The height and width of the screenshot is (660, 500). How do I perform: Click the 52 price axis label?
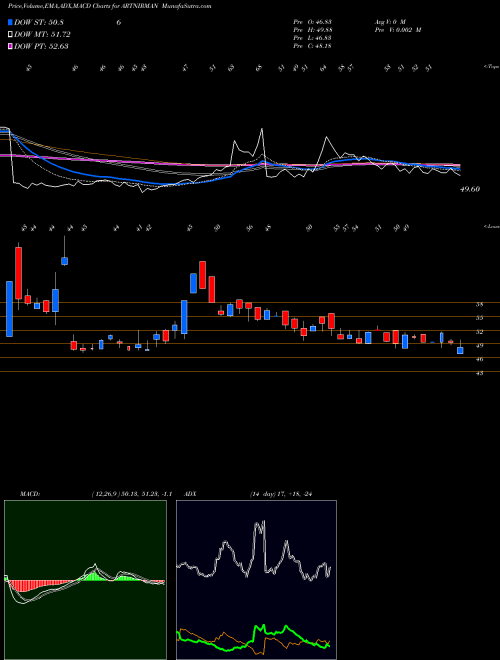click(x=479, y=332)
